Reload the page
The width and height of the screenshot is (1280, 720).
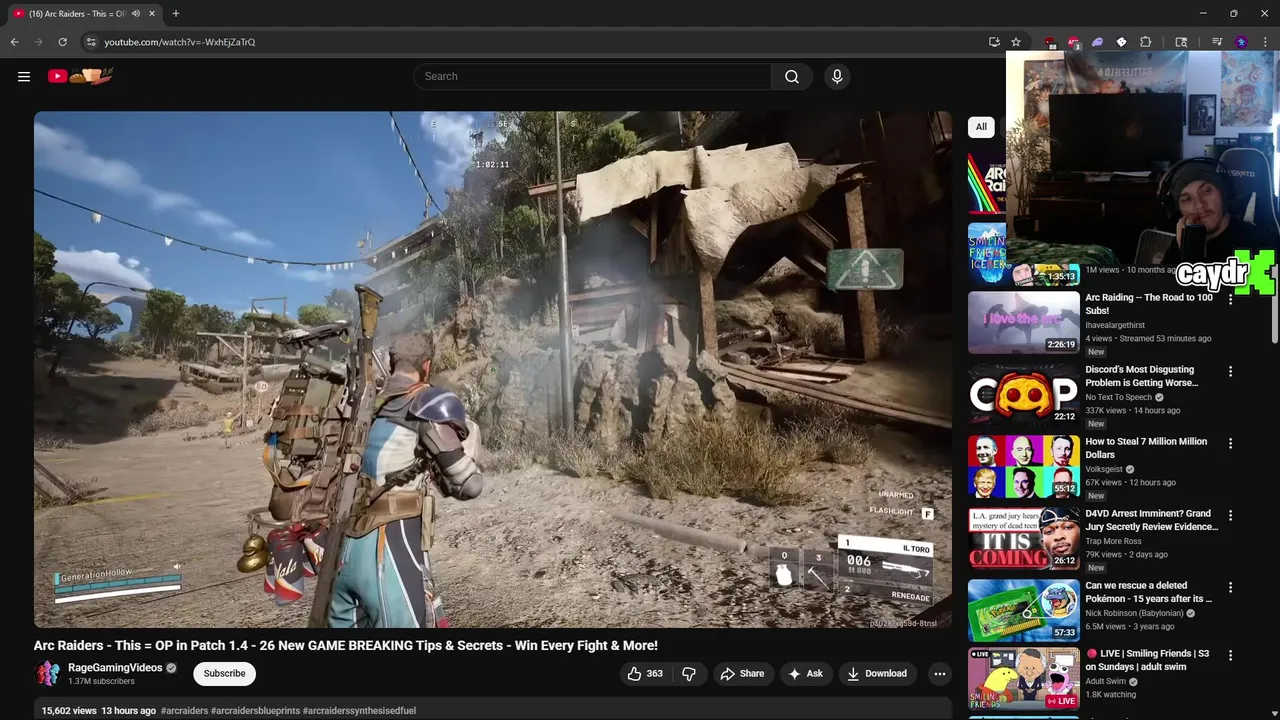[62, 42]
